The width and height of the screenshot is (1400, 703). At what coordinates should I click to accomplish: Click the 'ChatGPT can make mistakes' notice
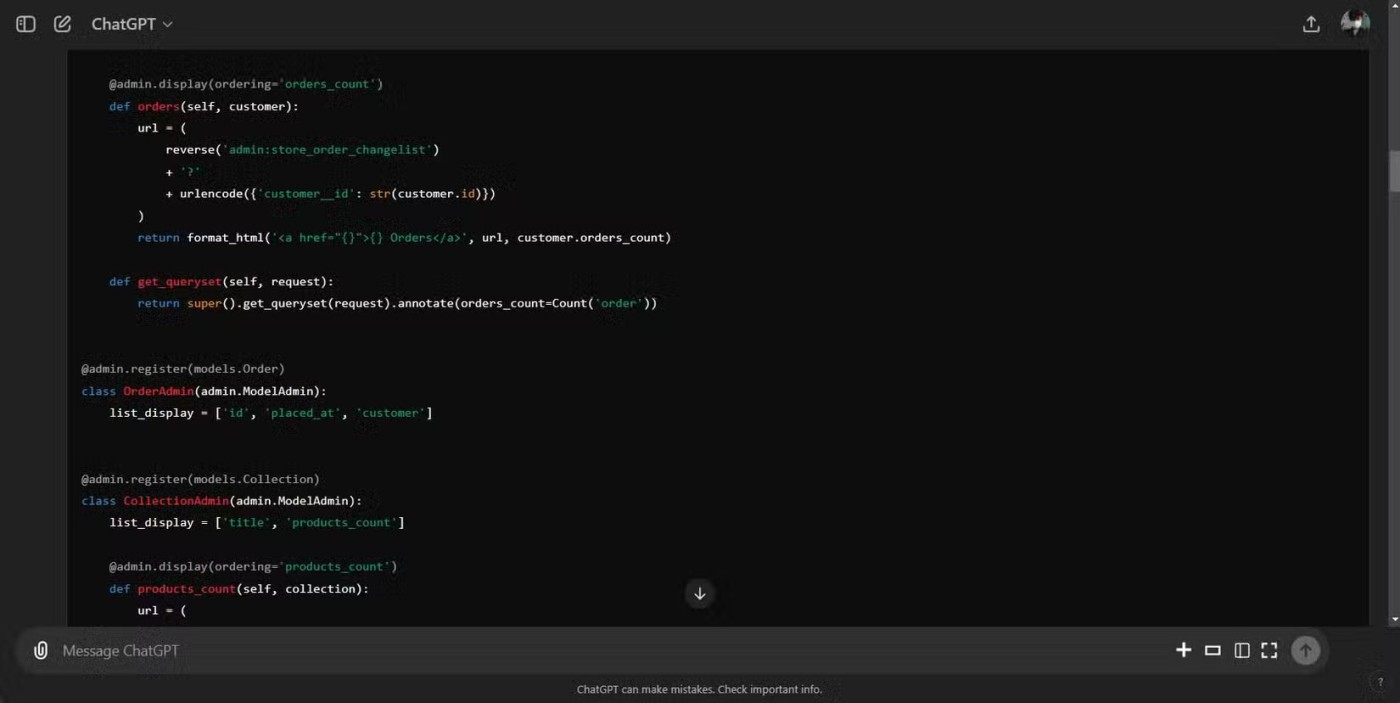699,689
